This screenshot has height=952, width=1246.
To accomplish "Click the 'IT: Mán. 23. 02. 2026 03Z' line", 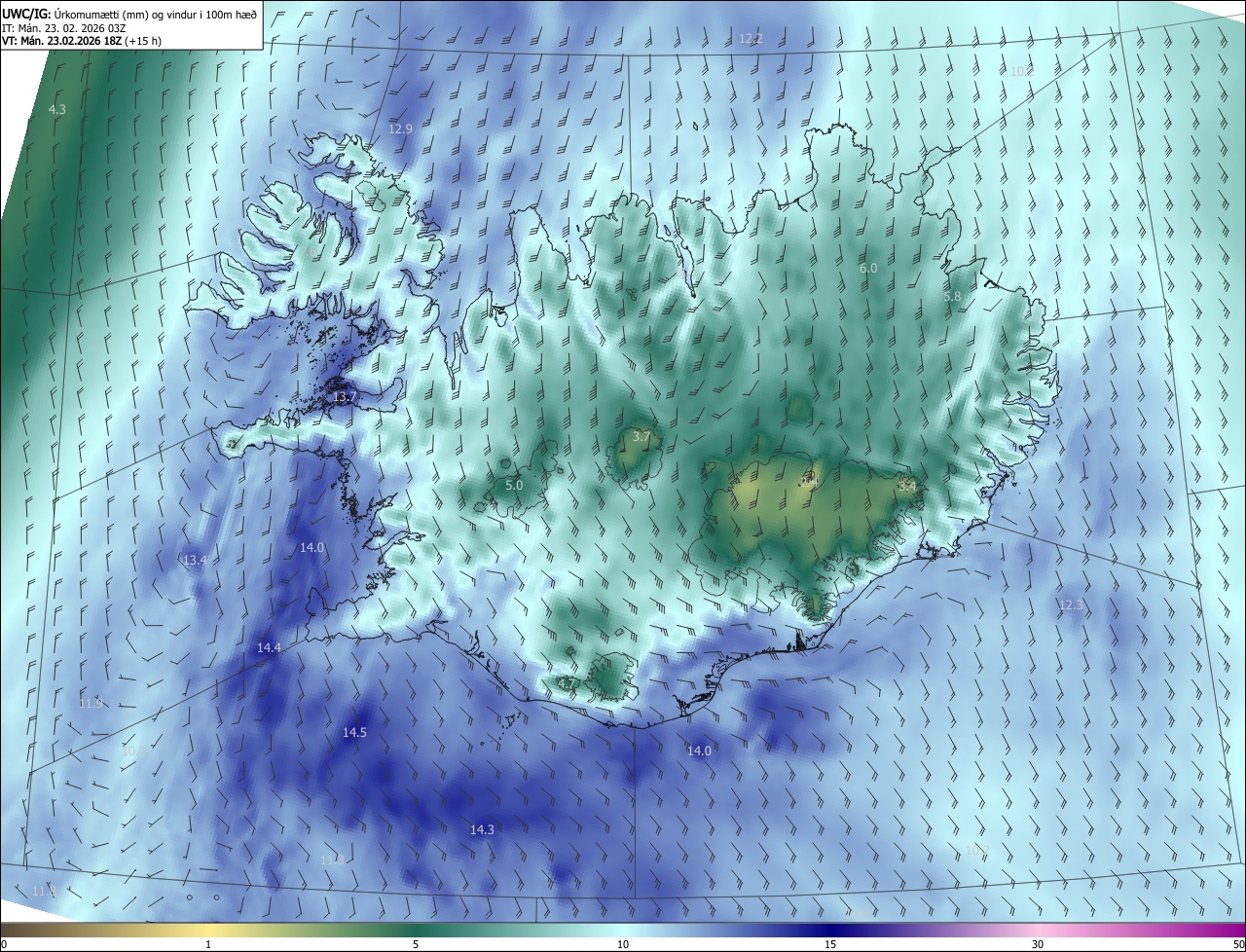I will (x=63, y=30).
